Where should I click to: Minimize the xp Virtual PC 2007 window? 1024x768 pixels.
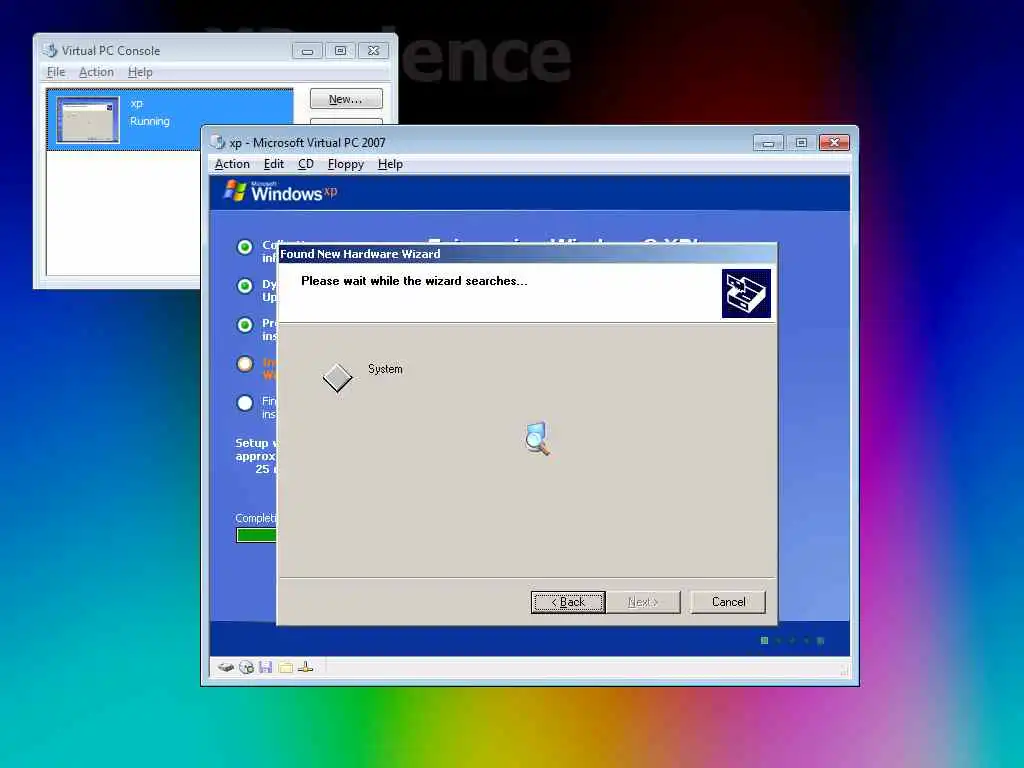click(768, 142)
